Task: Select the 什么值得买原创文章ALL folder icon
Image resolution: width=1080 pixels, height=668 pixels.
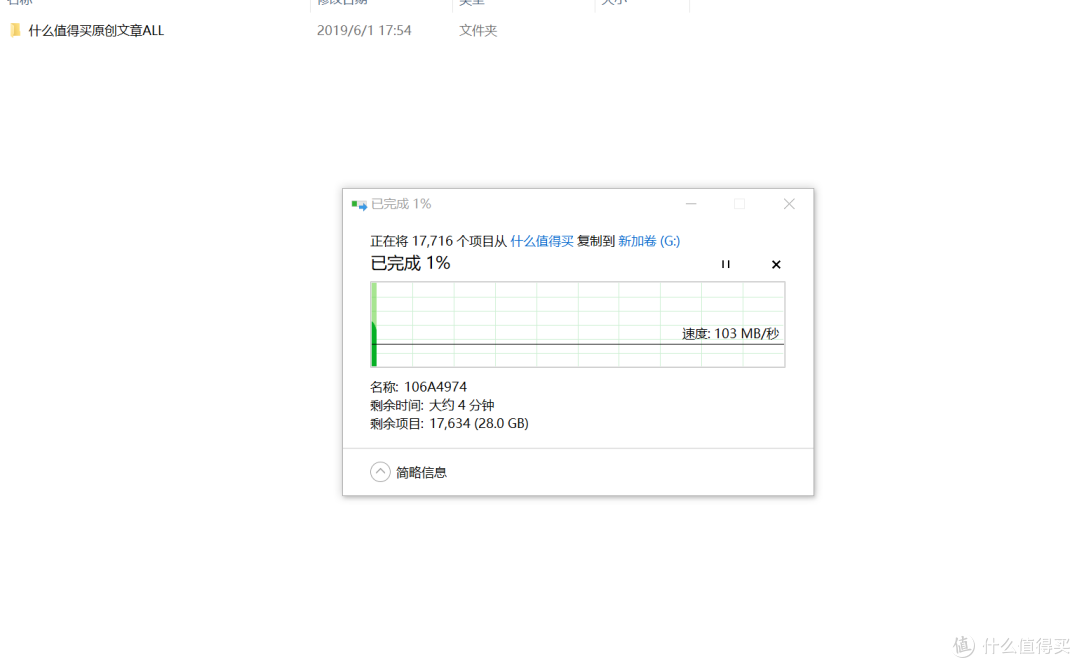Action: click(15, 30)
